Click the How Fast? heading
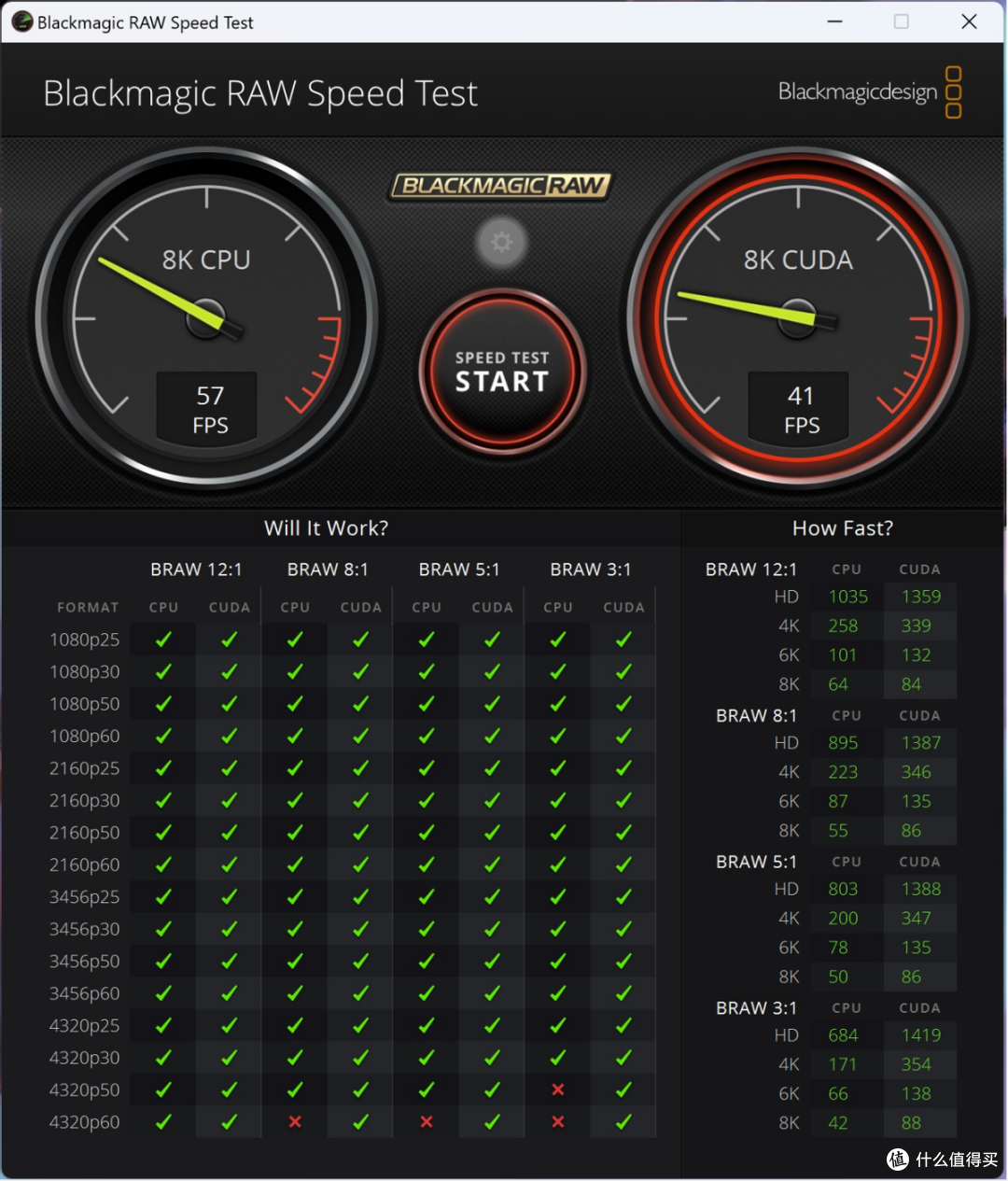This screenshot has height=1181, width=1008. (843, 528)
